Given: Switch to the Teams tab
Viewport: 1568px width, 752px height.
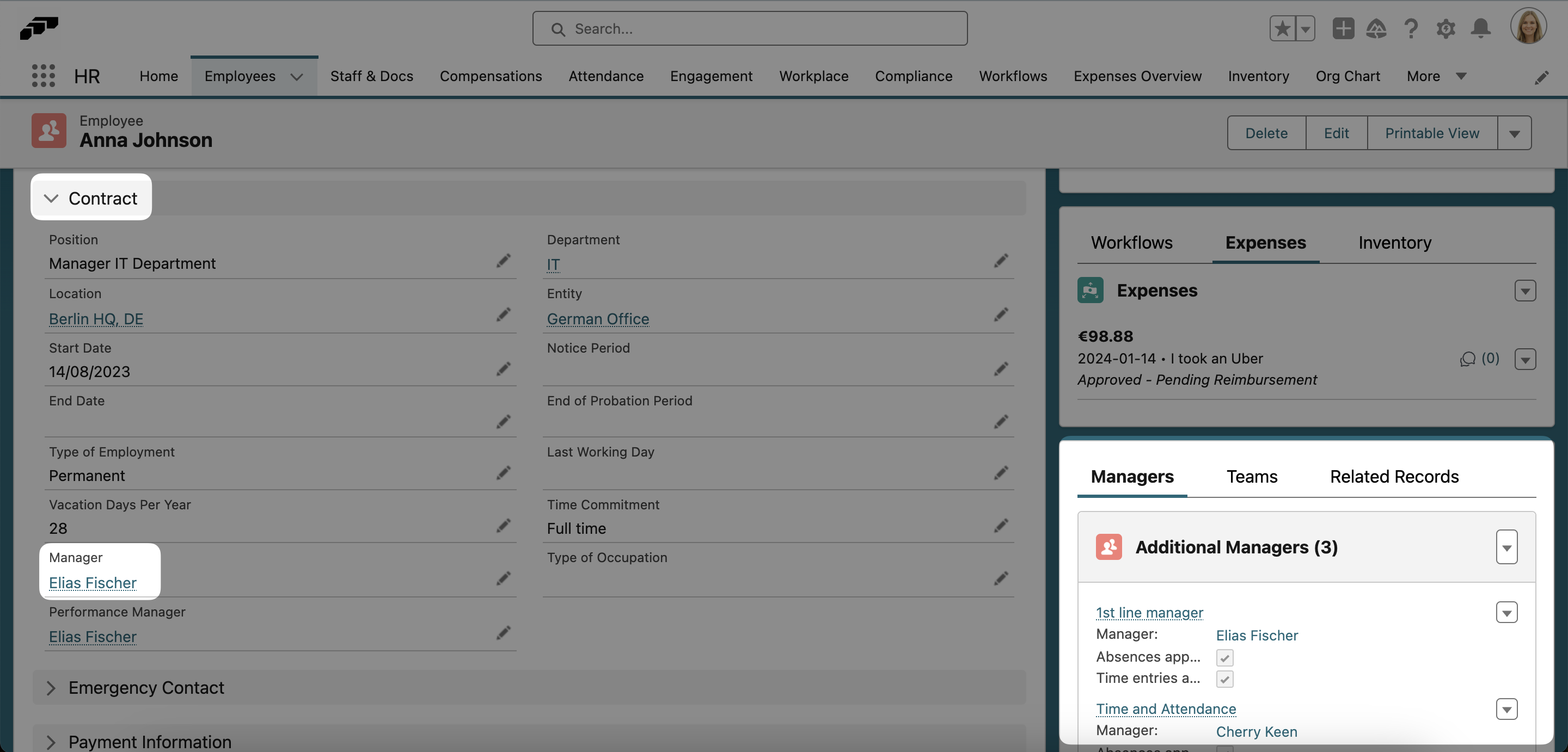Looking at the screenshot, I should pos(1252,477).
